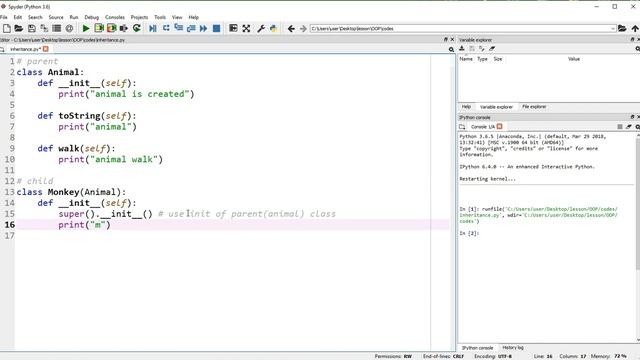Change to parent directory up arrow
The image size is (640, 360).
coord(635,28)
